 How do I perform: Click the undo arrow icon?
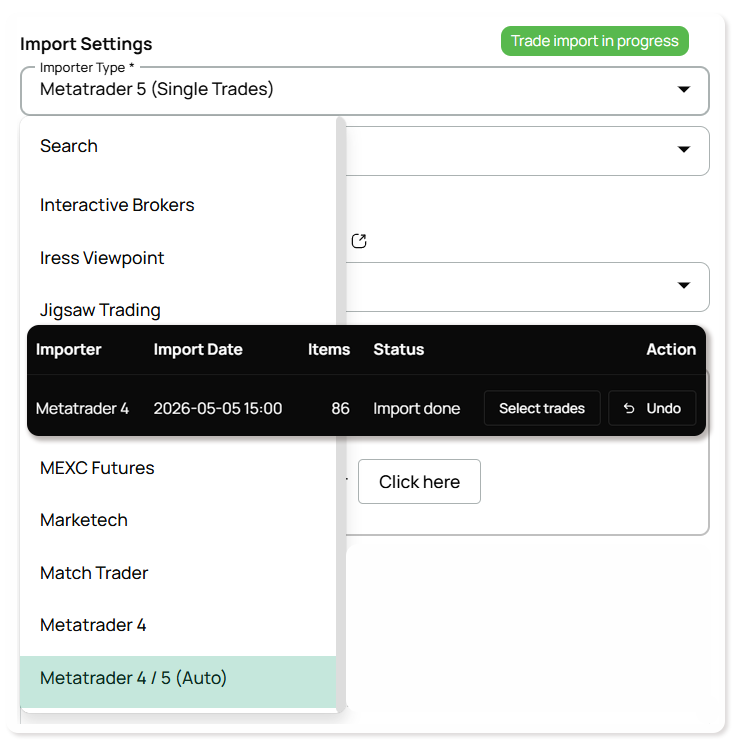[x=629, y=408]
